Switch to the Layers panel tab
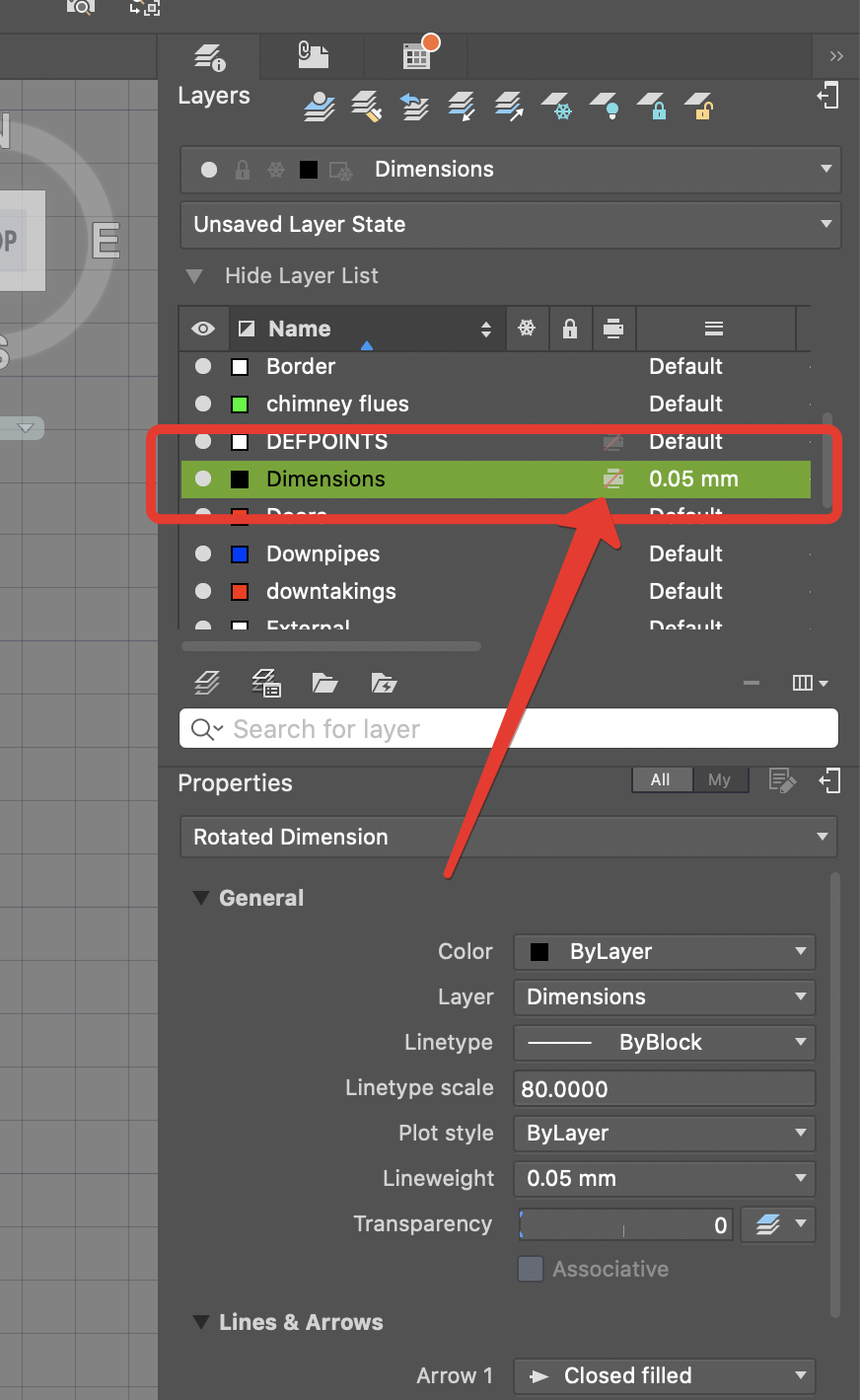 tap(210, 56)
